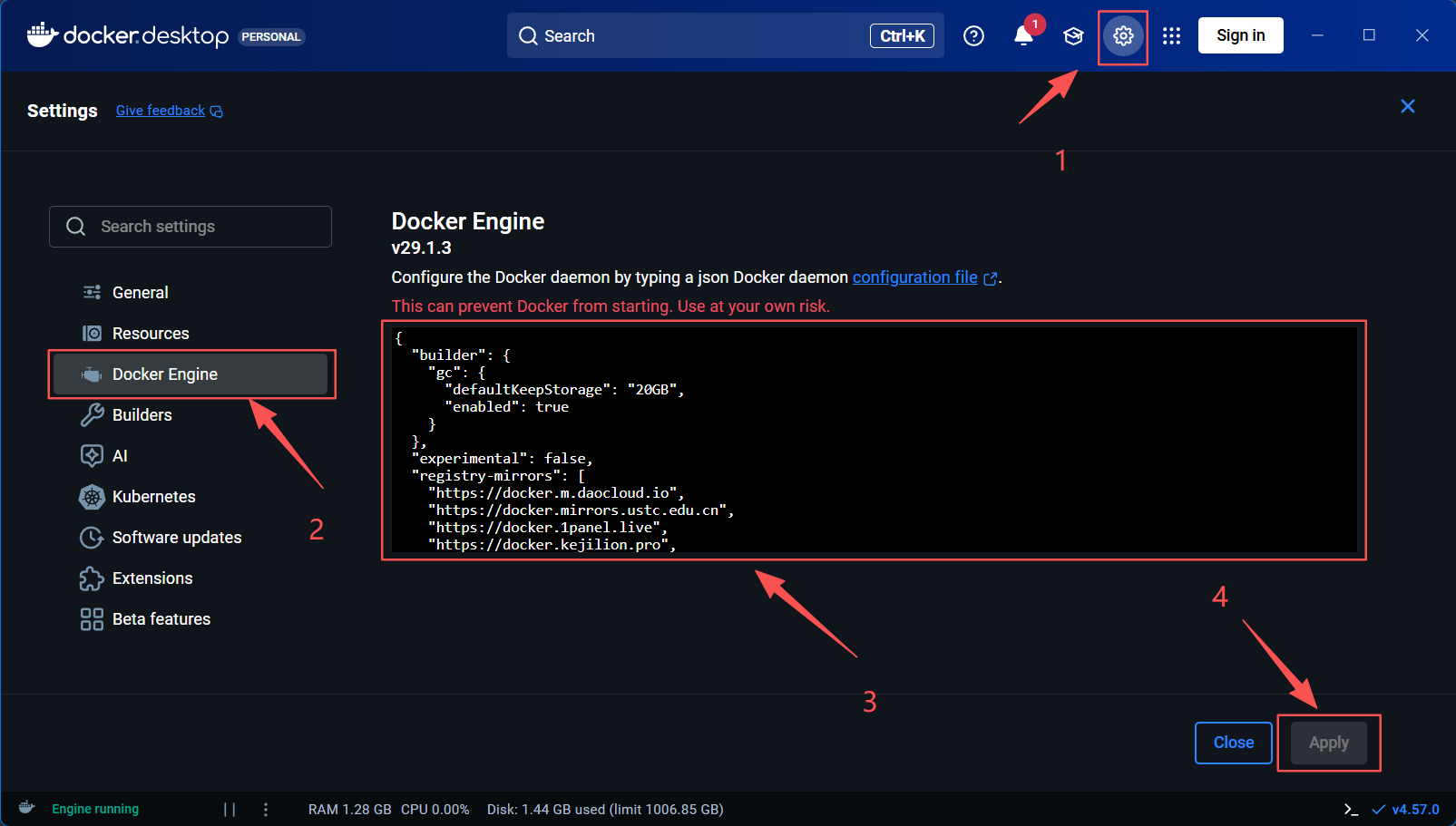1456x826 pixels.
Task: Minimize the Docker Desktop window
Action: 1317,35
